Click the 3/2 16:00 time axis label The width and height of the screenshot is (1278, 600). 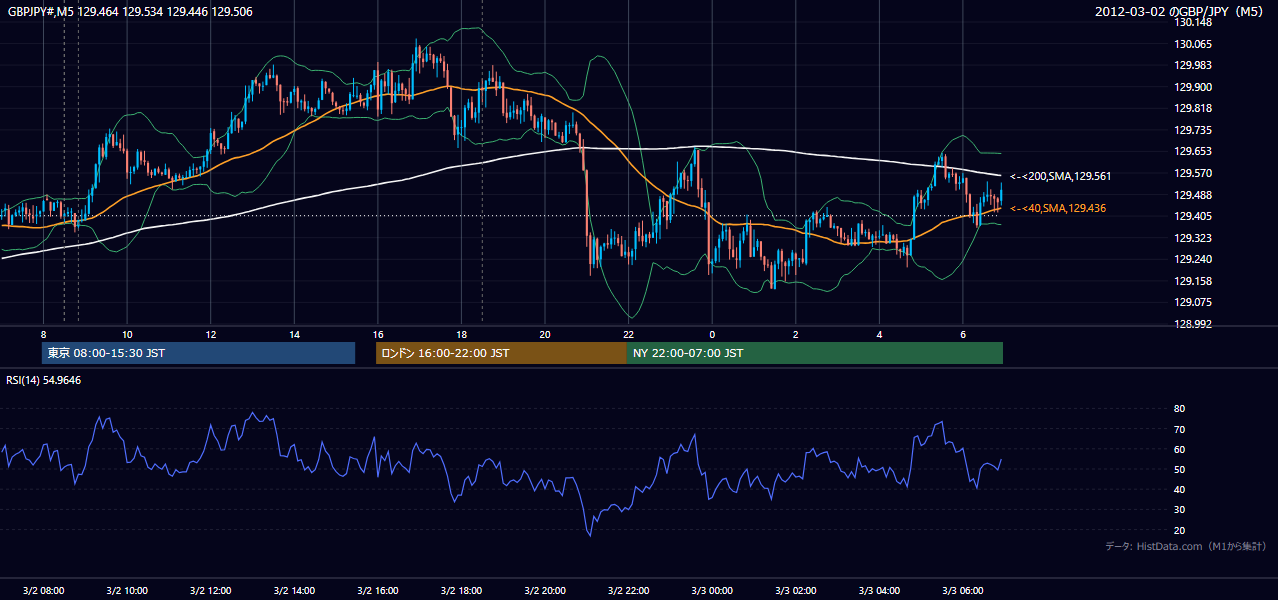pyautogui.click(x=378, y=591)
